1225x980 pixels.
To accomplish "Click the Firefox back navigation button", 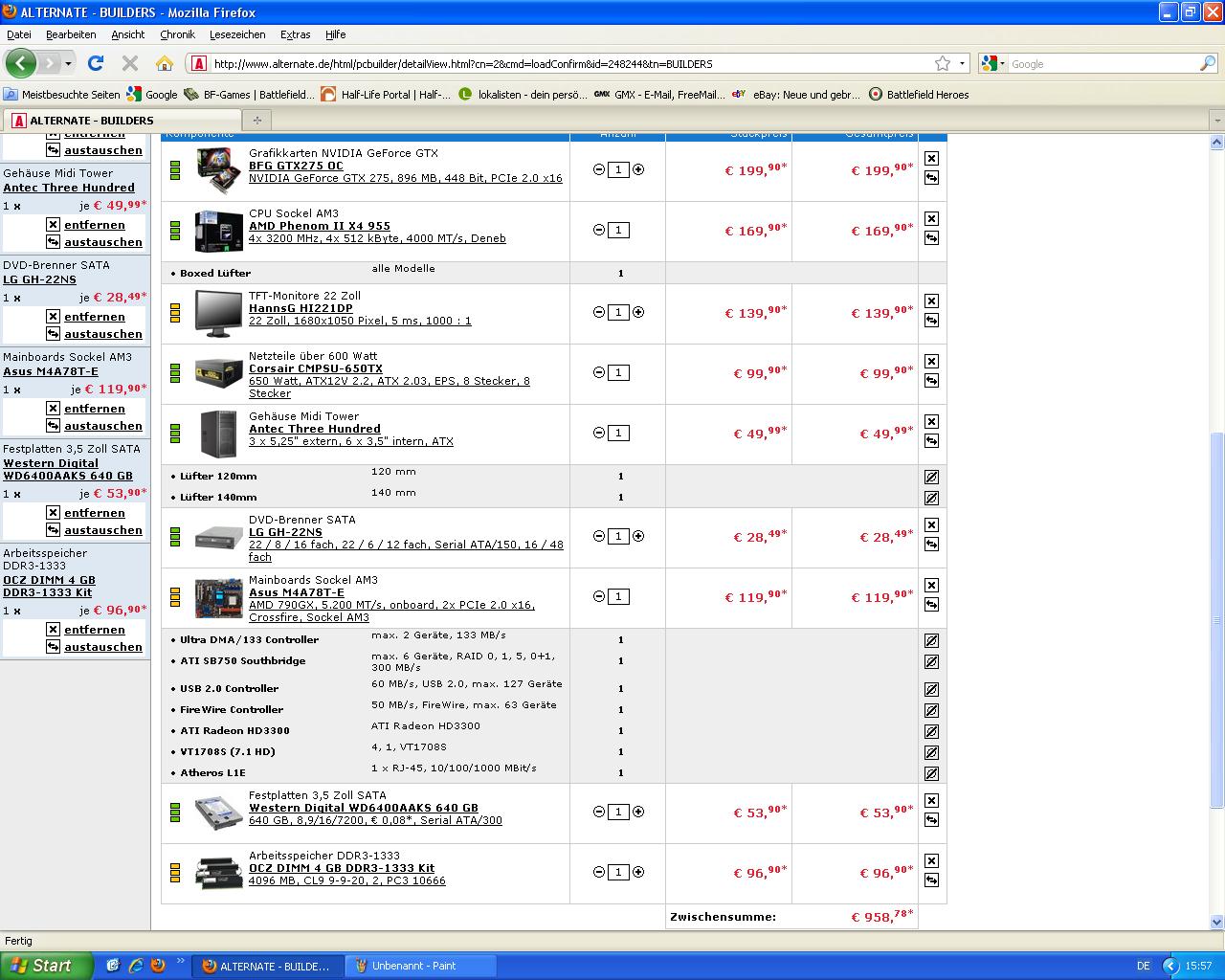I will point(20,63).
